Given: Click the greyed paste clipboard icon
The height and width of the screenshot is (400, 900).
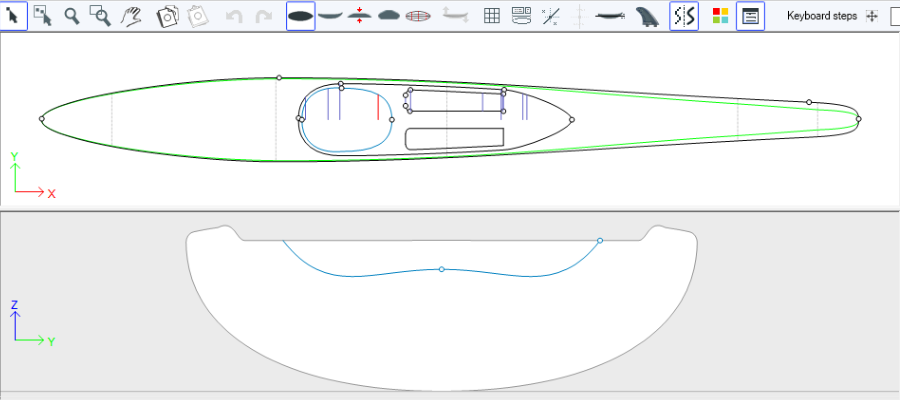Looking at the screenshot, I should pos(199,17).
